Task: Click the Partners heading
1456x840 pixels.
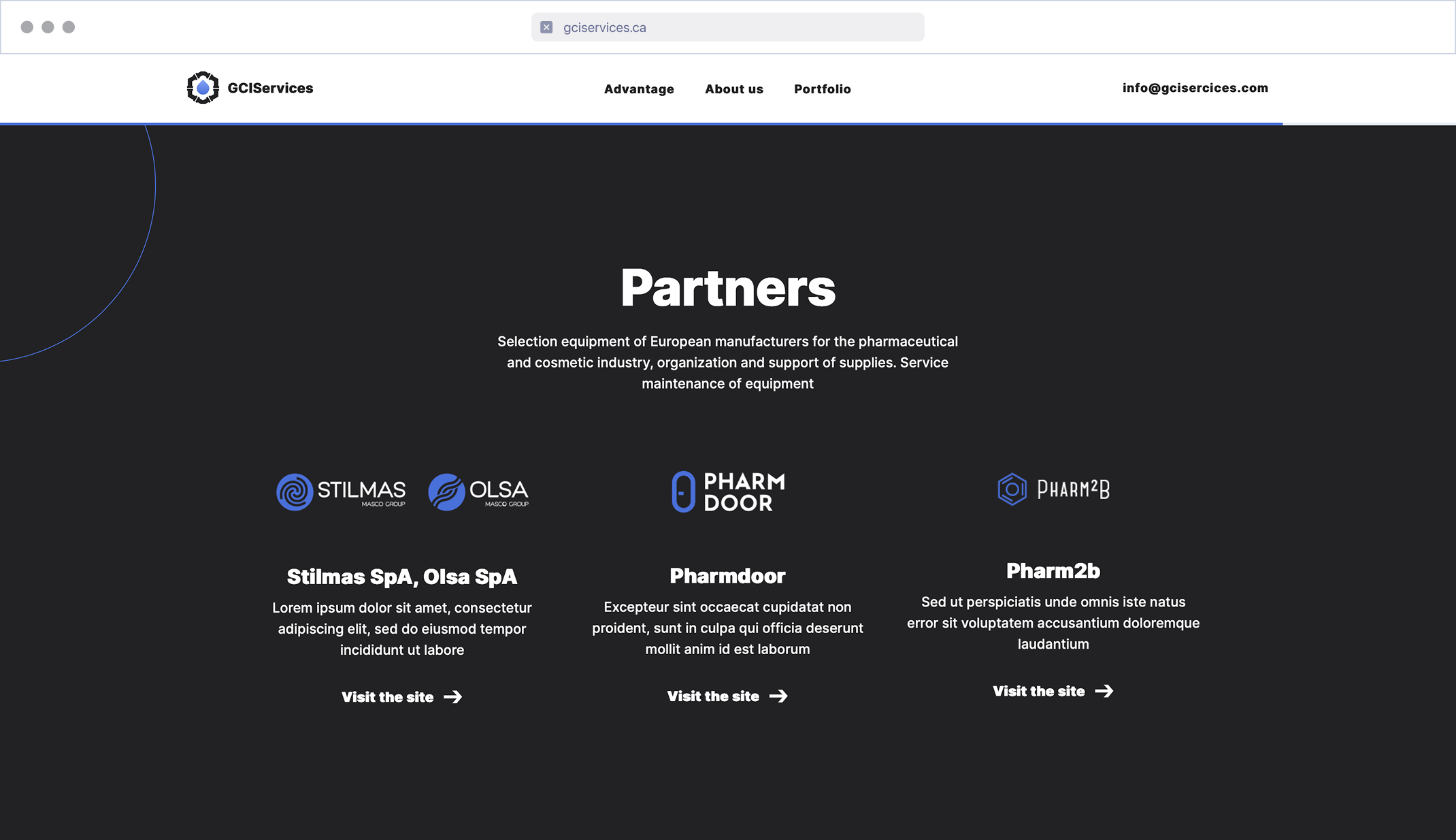Action: coord(728,288)
